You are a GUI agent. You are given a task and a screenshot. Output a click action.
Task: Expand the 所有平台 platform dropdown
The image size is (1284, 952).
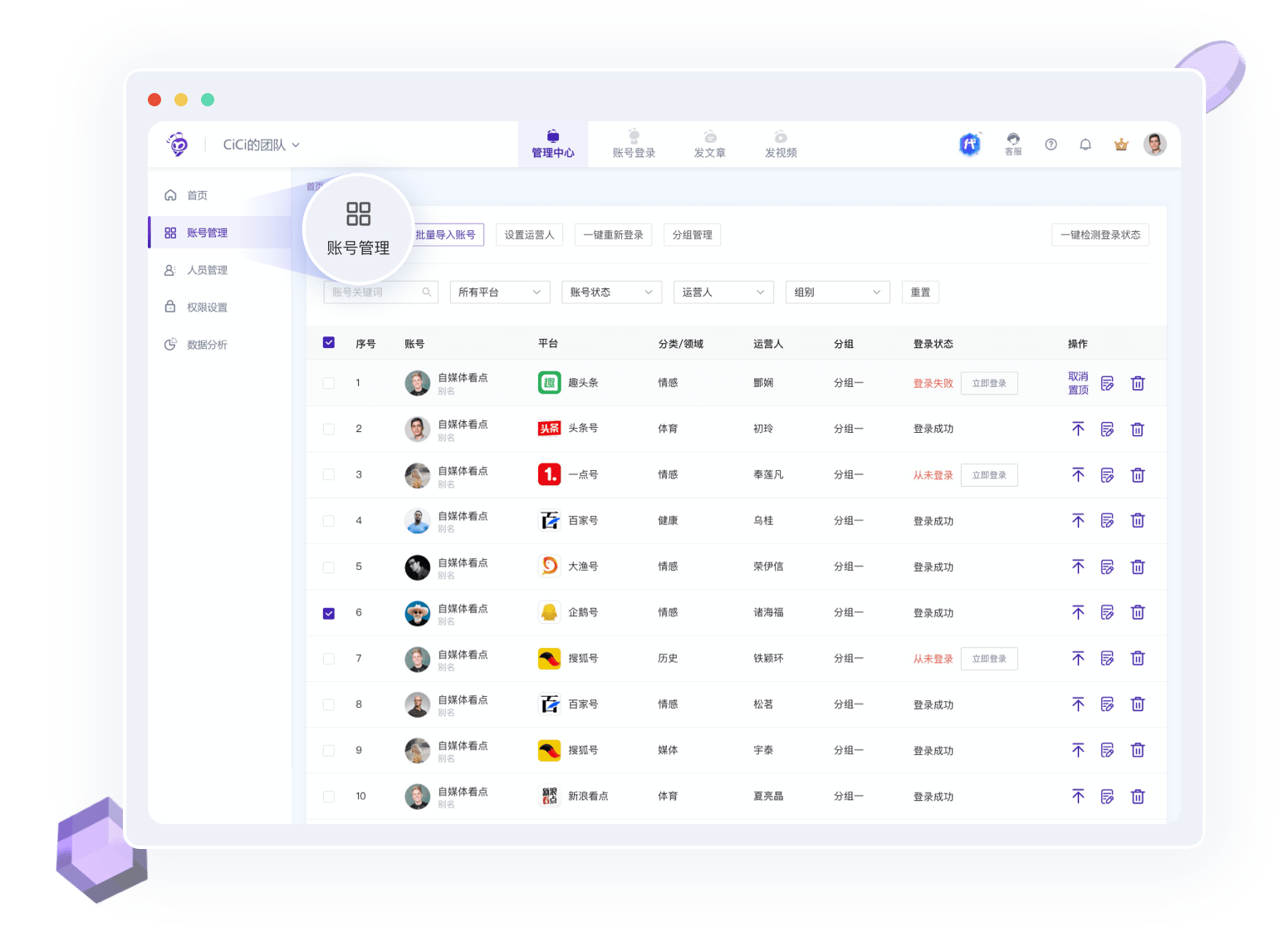(x=499, y=292)
